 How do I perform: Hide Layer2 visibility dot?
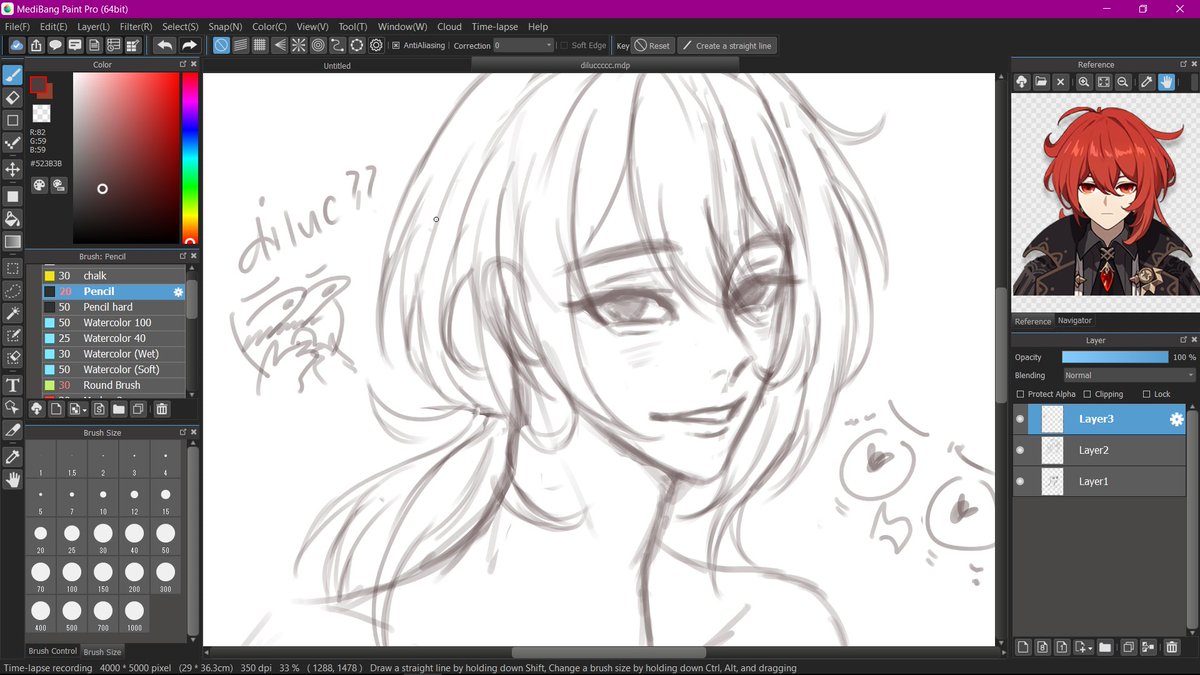[x=1020, y=450]
